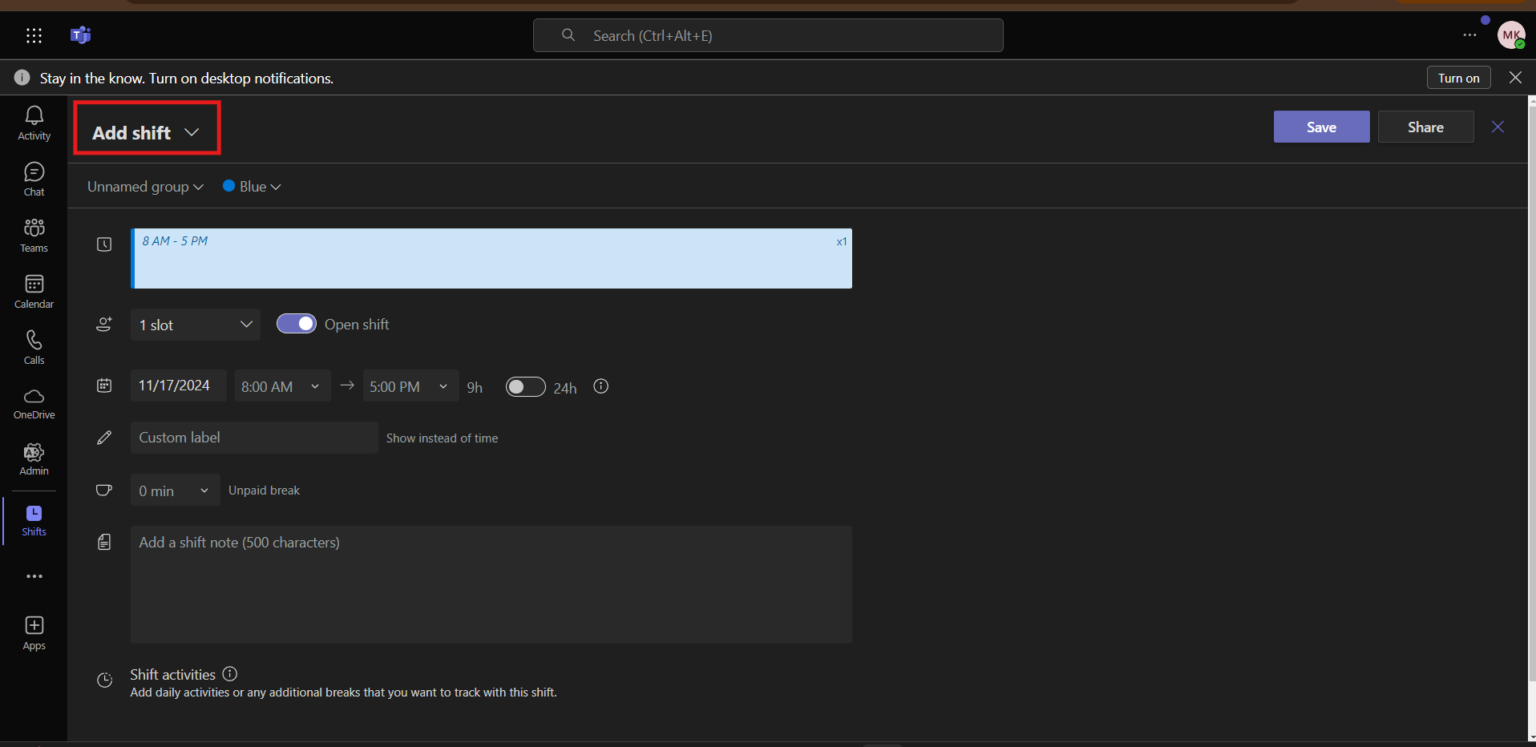Open the Blue color picker
The height and width of the screenshot is (747, 1536).
pyautogui.click(x=252, y=187)
